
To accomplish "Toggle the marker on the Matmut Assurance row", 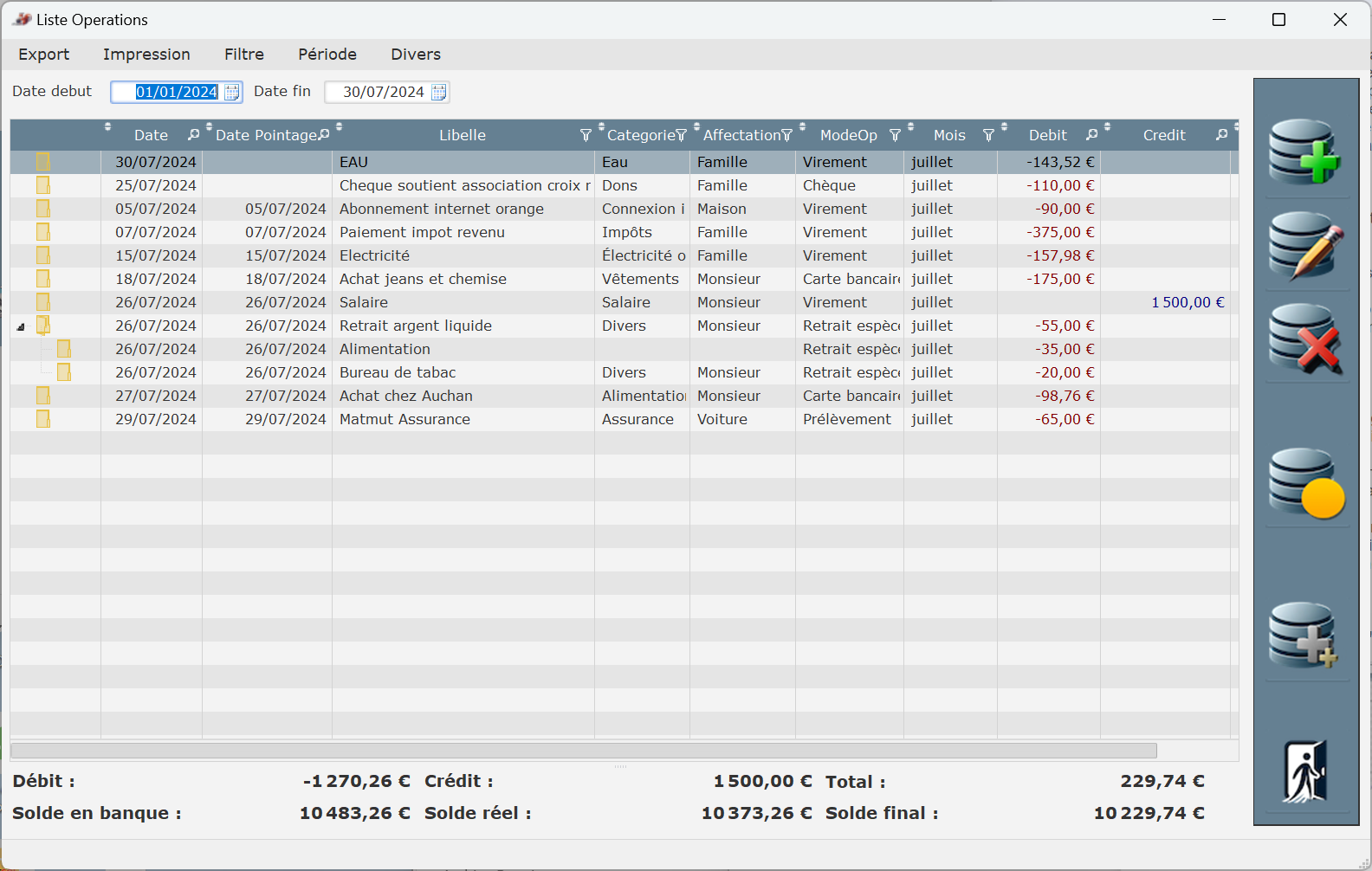I will pyautogui.click(x=42, y=419).
